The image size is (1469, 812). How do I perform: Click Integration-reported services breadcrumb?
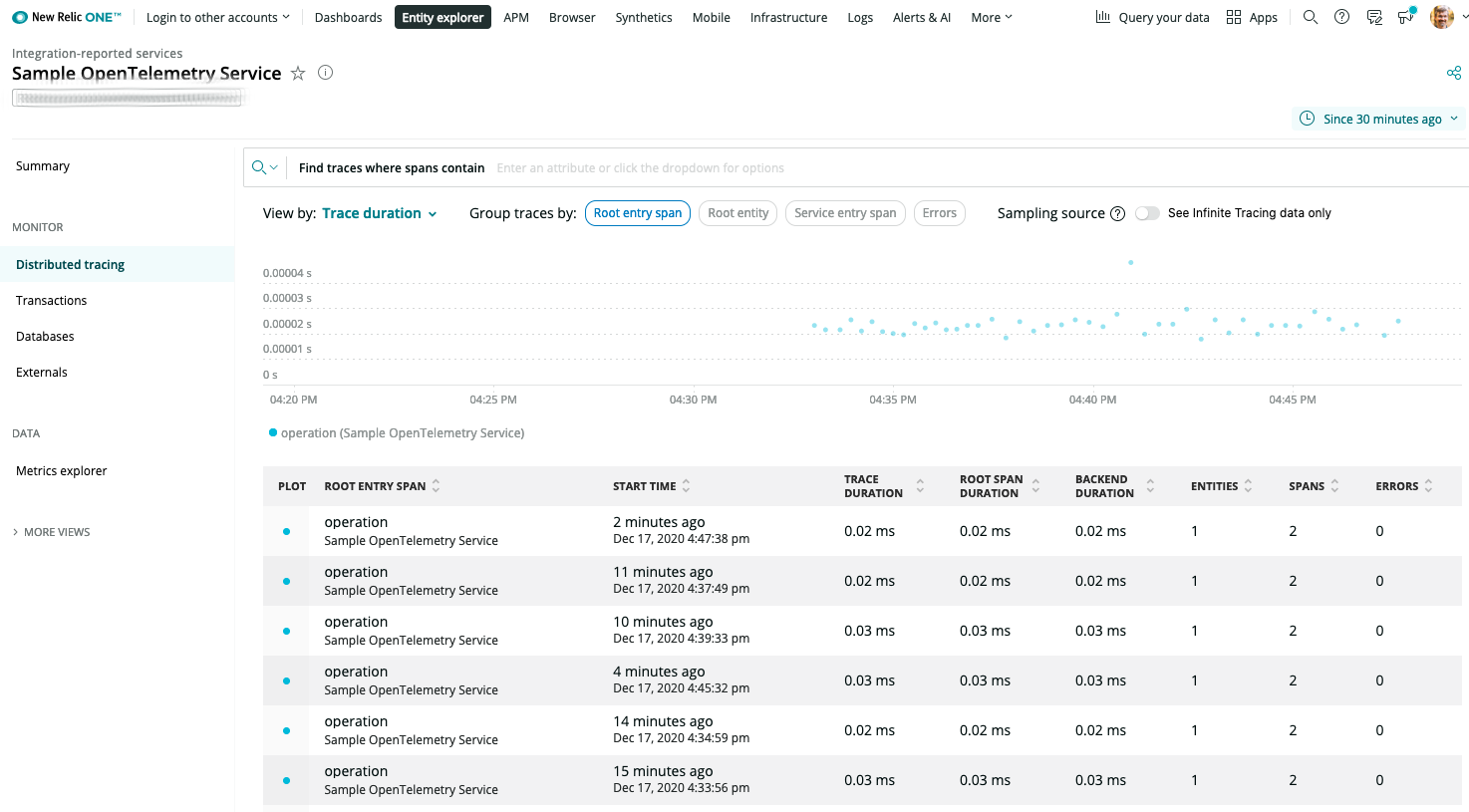coord(97,53)
